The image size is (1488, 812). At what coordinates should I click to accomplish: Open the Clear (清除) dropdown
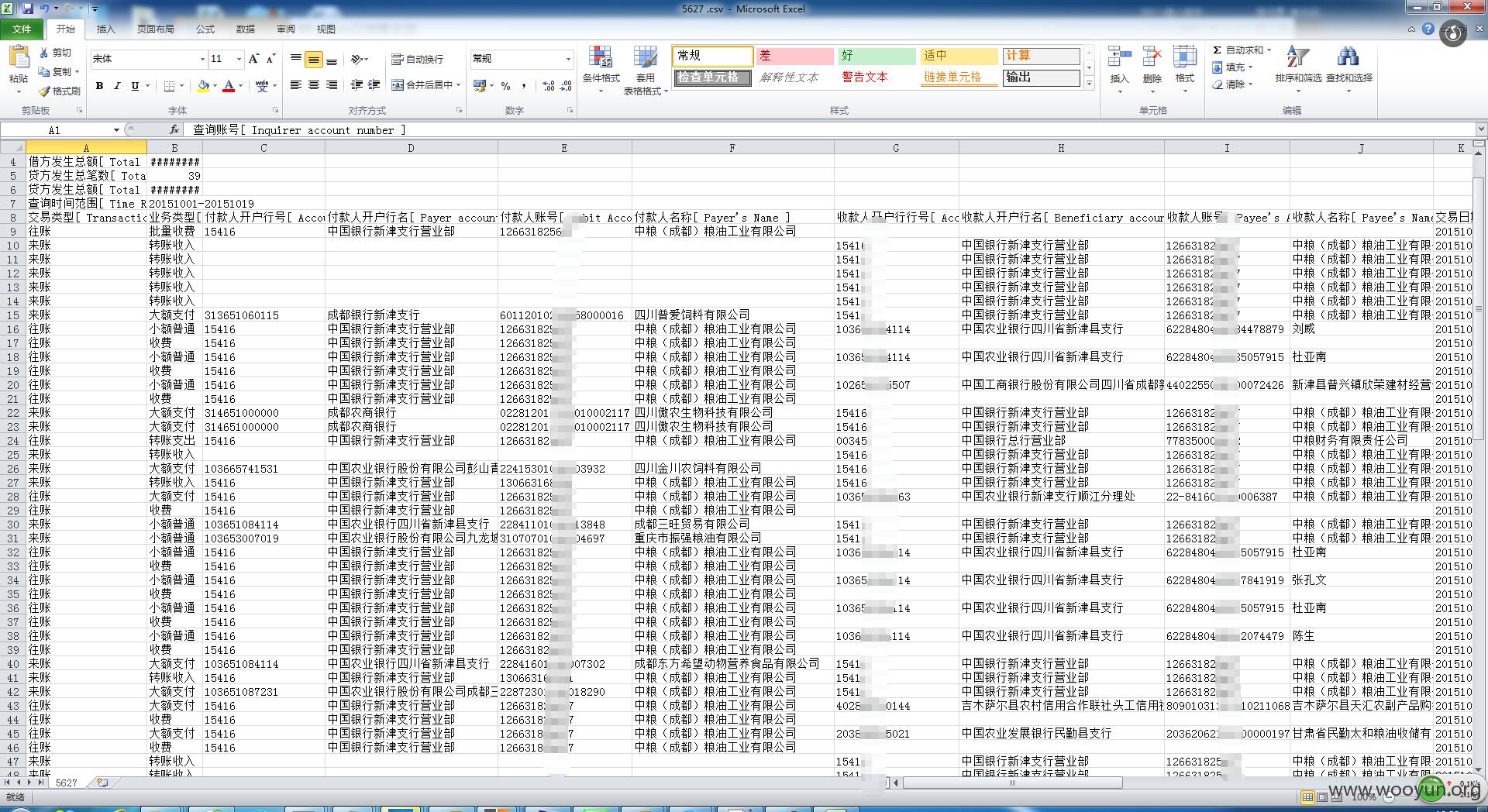[x=1232, y=84]
